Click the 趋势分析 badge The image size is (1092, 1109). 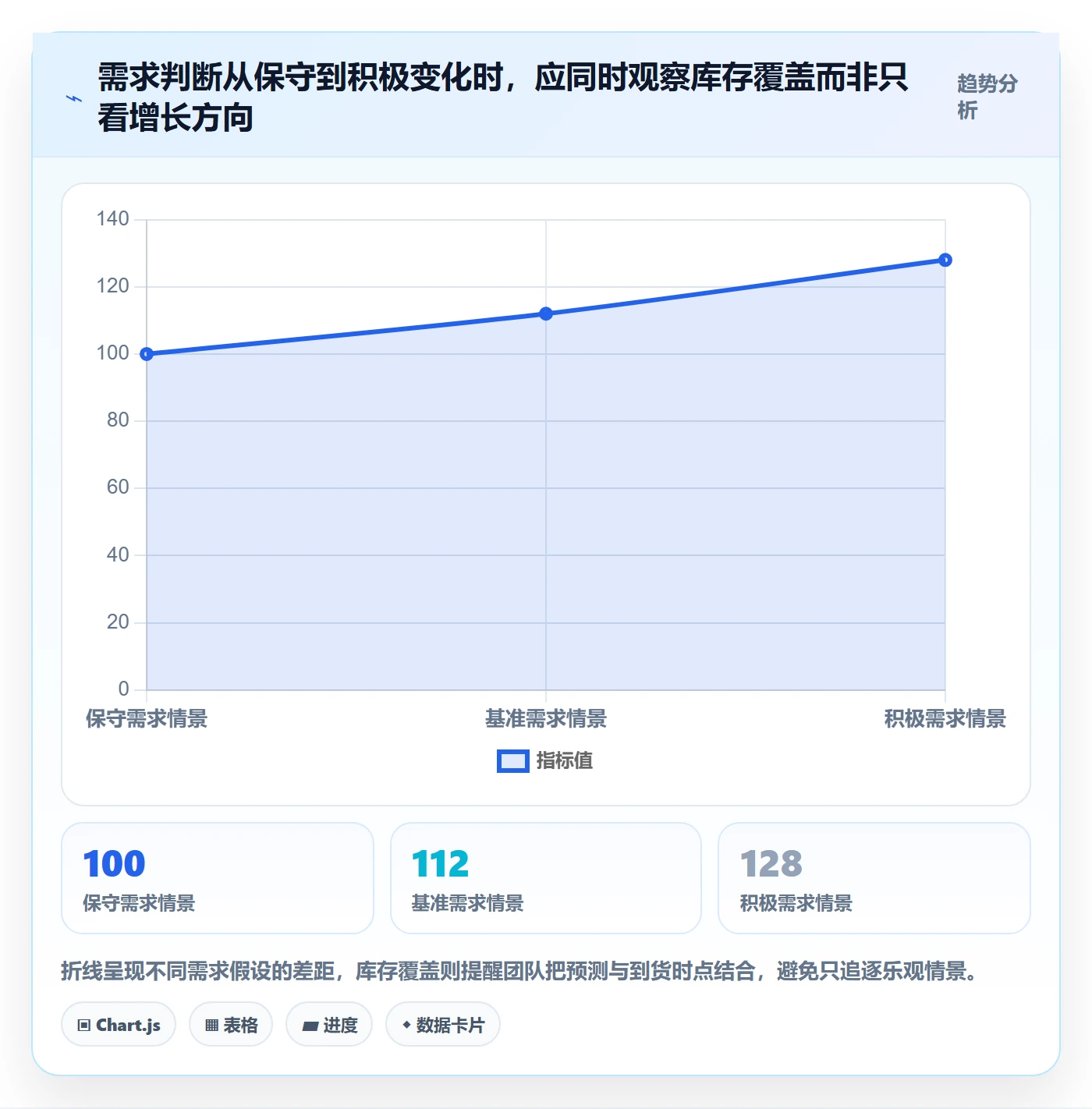point(987,97)
